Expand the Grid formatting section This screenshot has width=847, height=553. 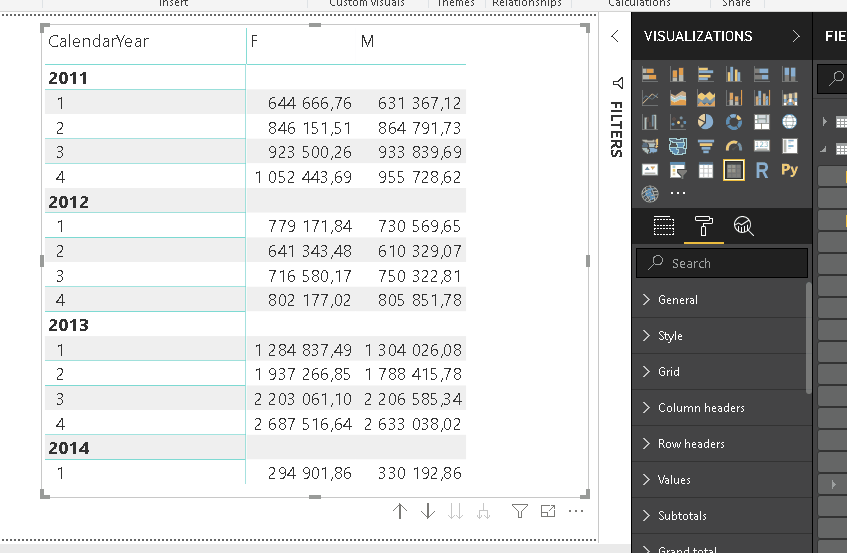pos(722,372)
